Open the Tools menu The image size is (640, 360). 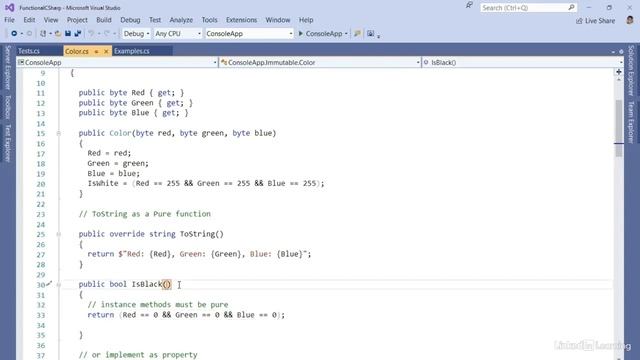click(209, 20)
